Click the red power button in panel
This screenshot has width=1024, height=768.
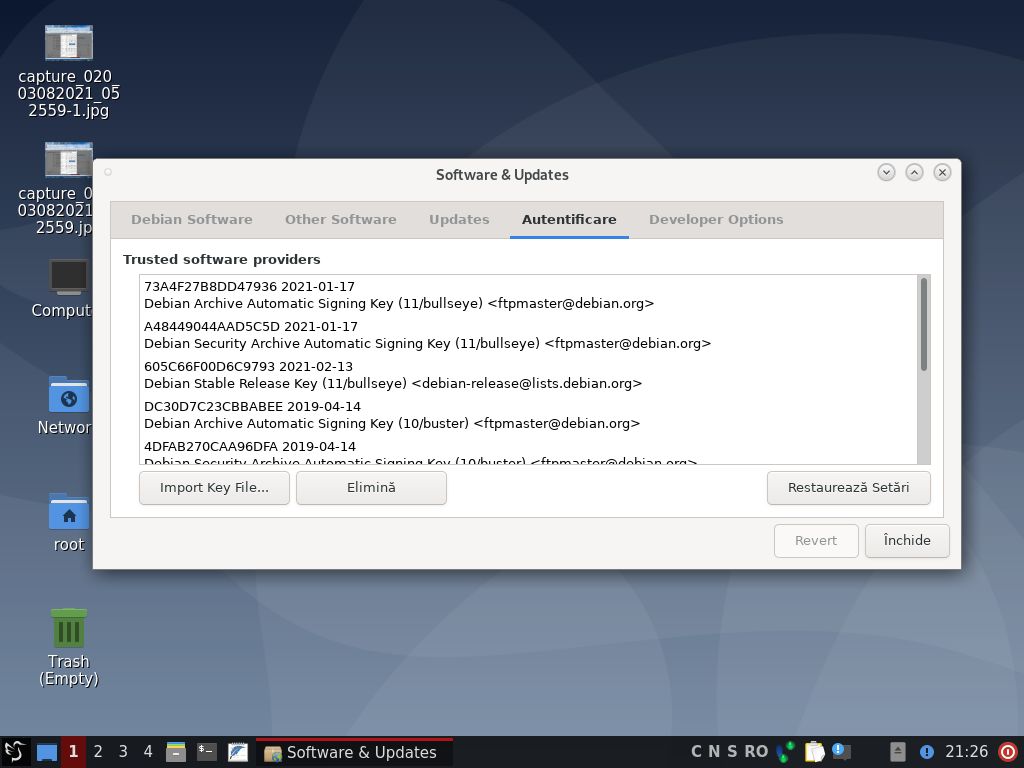coord(1008,752)
